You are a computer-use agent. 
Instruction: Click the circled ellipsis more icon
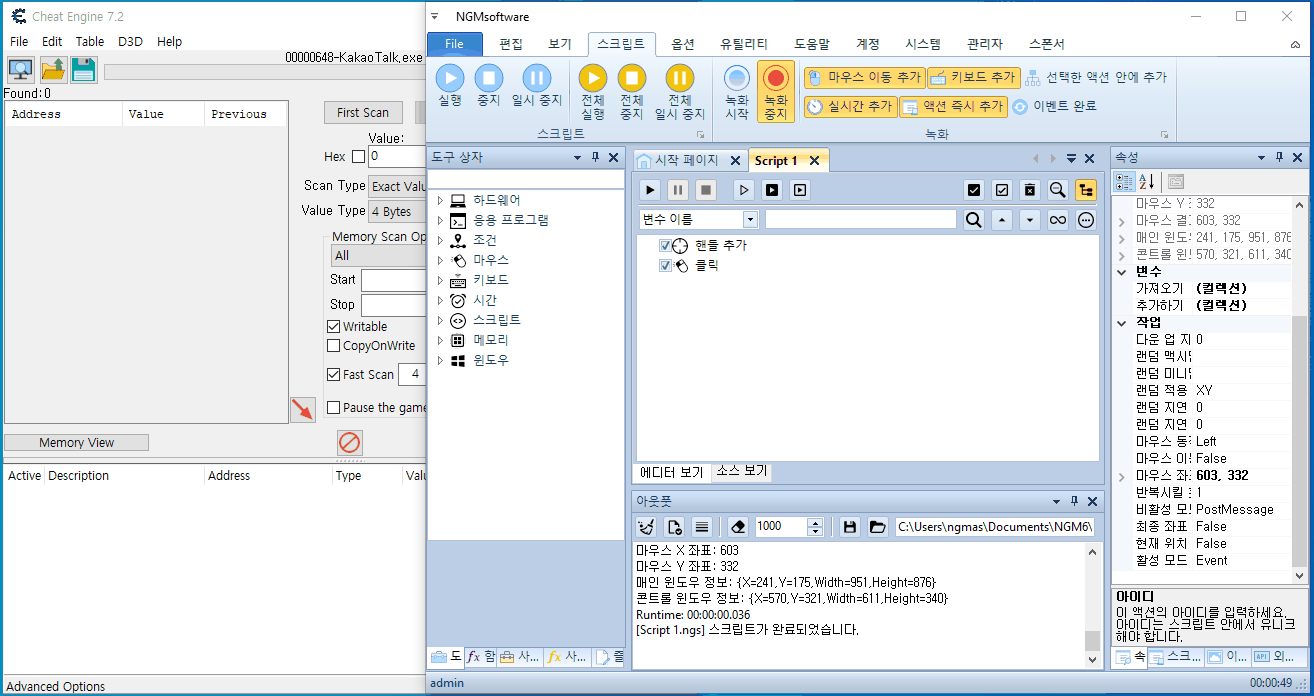coord(1086,220)
